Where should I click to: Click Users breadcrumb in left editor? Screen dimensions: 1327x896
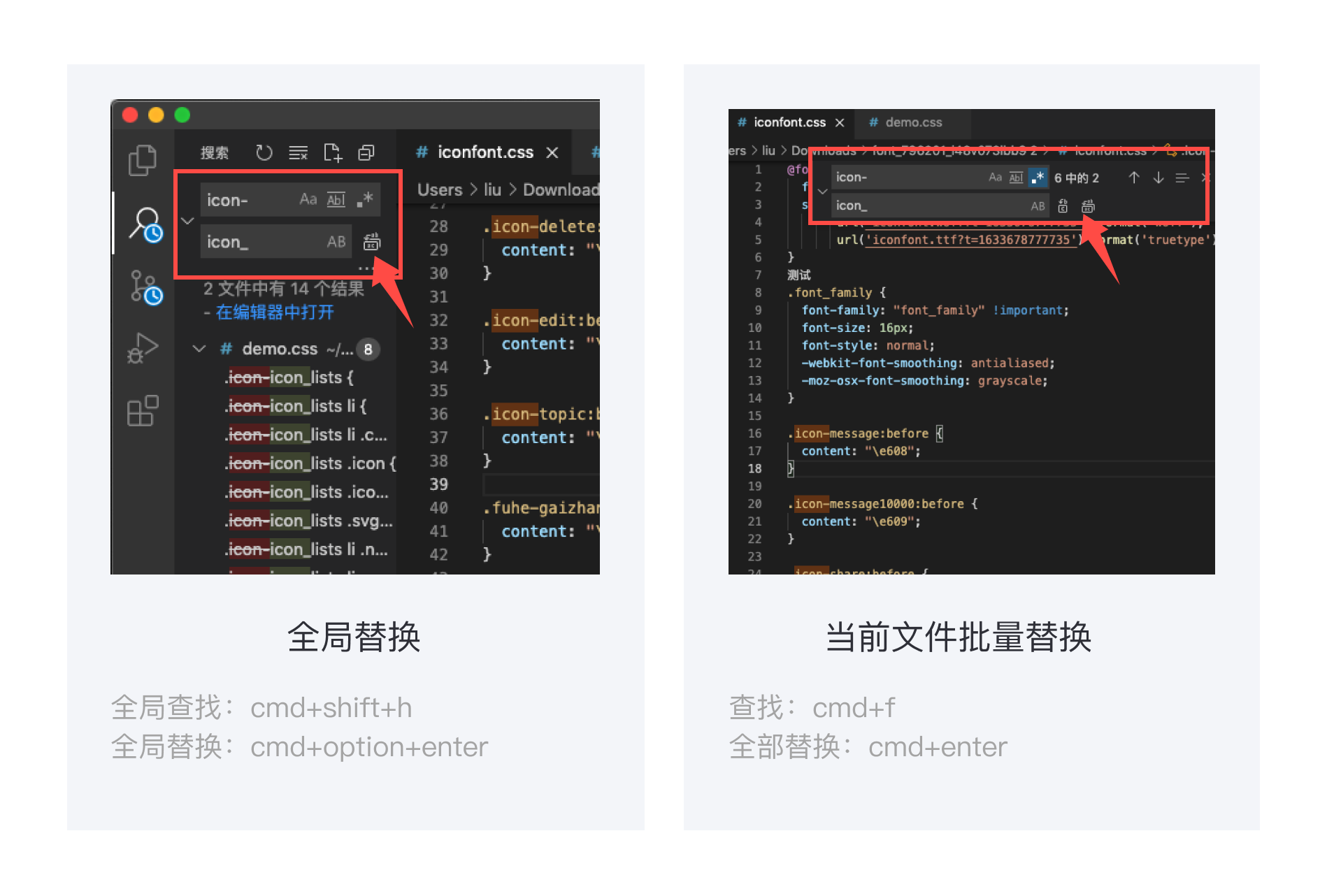pos(440,189)
